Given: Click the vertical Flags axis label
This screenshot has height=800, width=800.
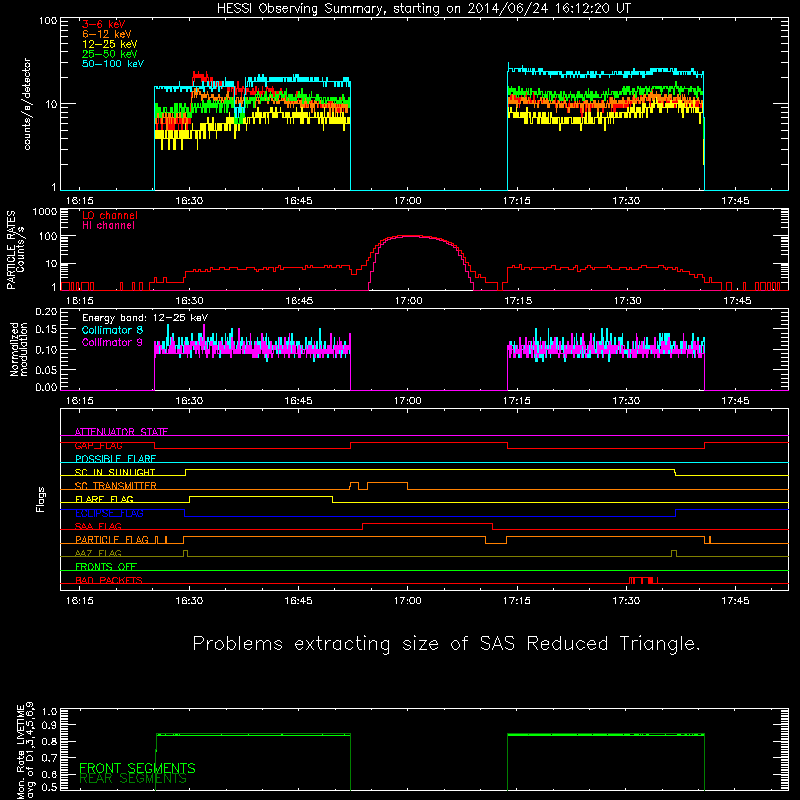Looking at the screenshot, I should coord(41,500).
